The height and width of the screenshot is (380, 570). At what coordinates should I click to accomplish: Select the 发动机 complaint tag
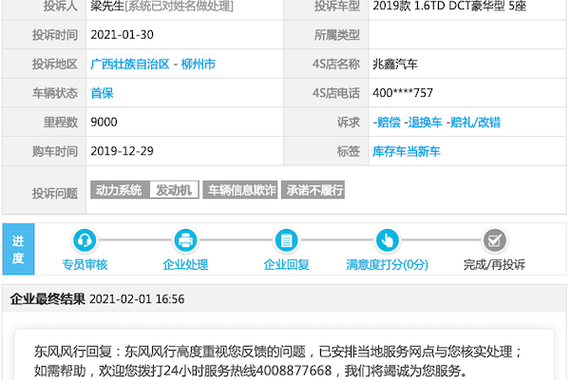[x=174, y=190]
